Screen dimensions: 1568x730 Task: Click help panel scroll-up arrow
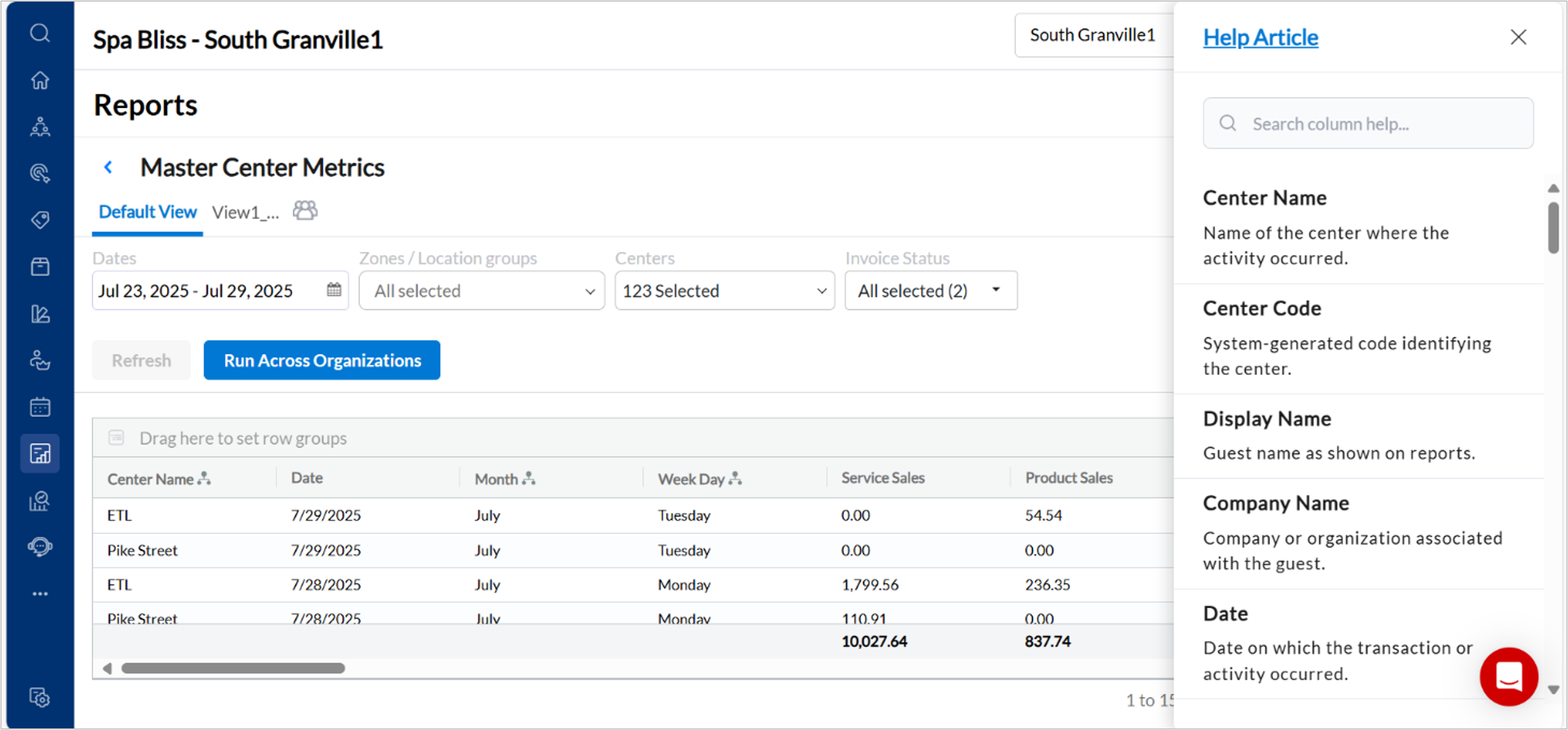click(1554, 188)
